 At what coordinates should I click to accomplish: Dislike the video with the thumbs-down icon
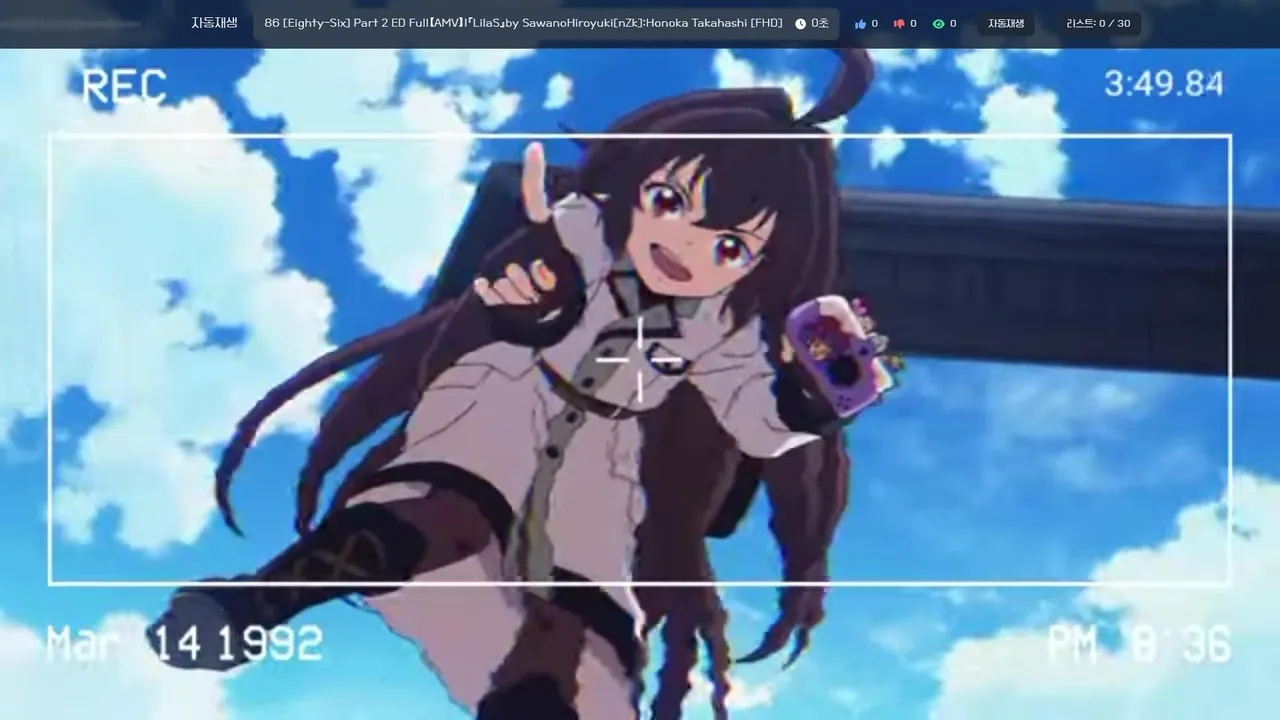click(899, 24)
